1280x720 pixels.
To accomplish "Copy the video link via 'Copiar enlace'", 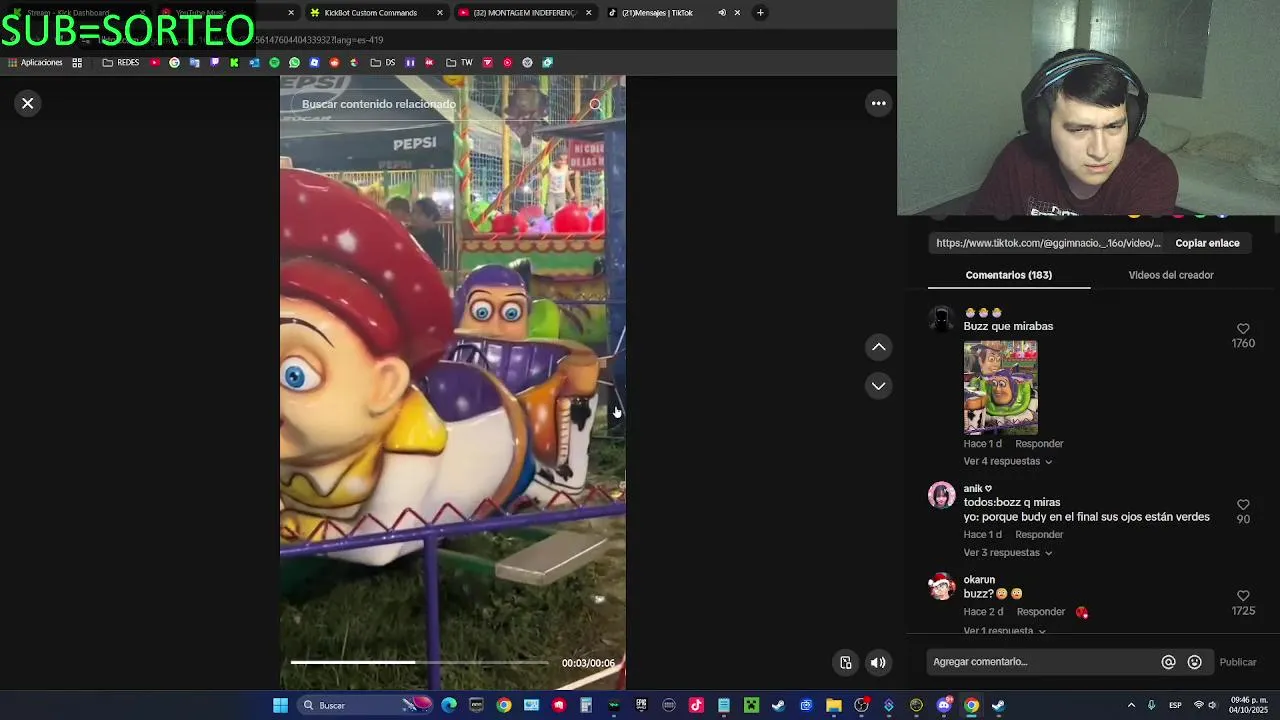I will click(x=1207, y=243).
